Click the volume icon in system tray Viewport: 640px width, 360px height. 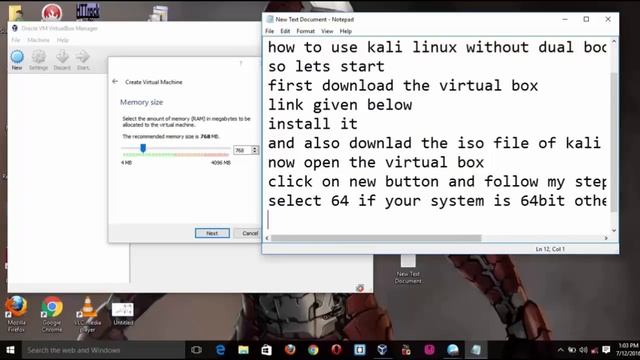583,350
